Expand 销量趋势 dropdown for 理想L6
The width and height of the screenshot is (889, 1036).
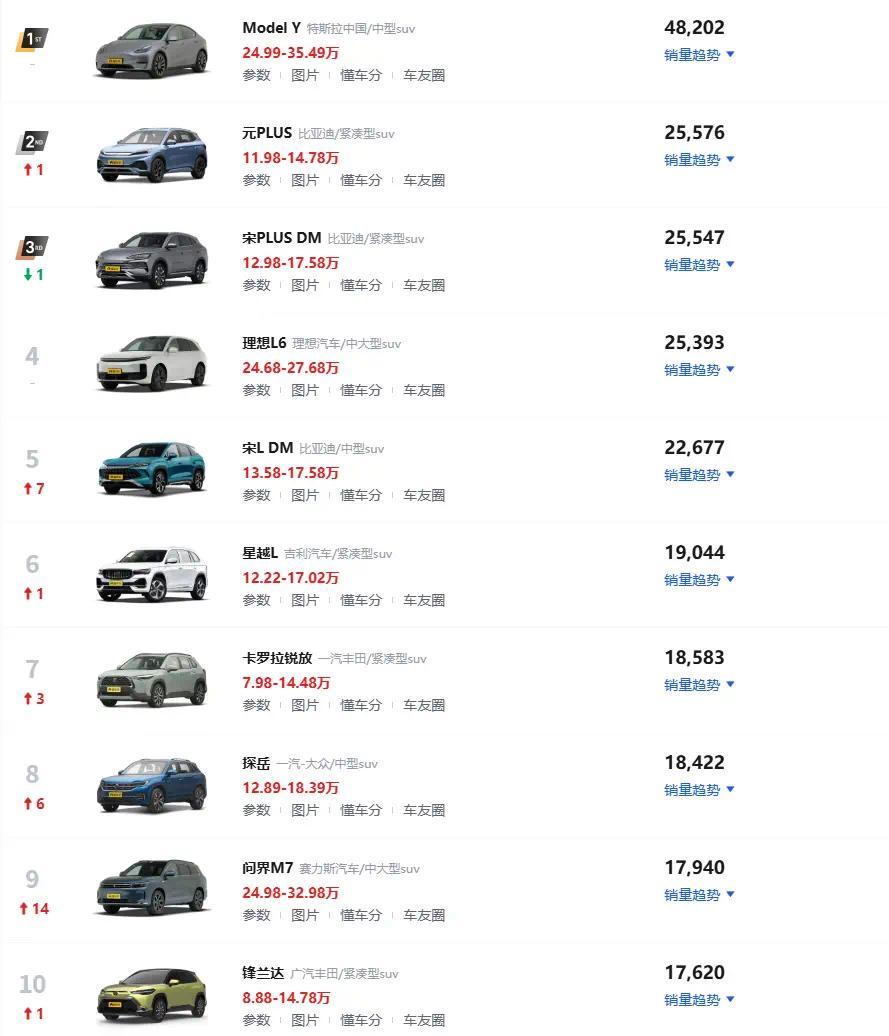pos(699,370)
